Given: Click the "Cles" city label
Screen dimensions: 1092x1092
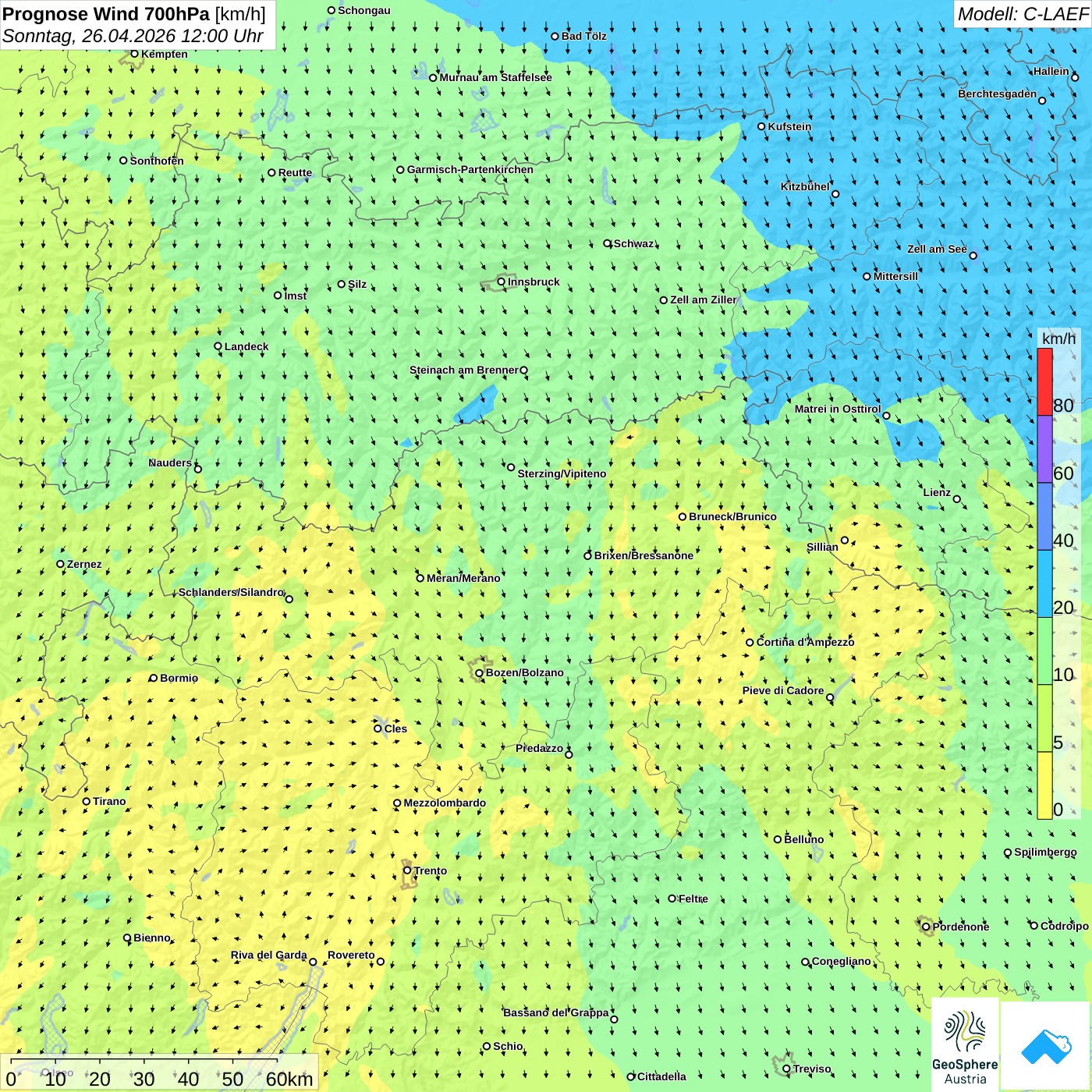Looking at the screenshot, I should (395, 729).
